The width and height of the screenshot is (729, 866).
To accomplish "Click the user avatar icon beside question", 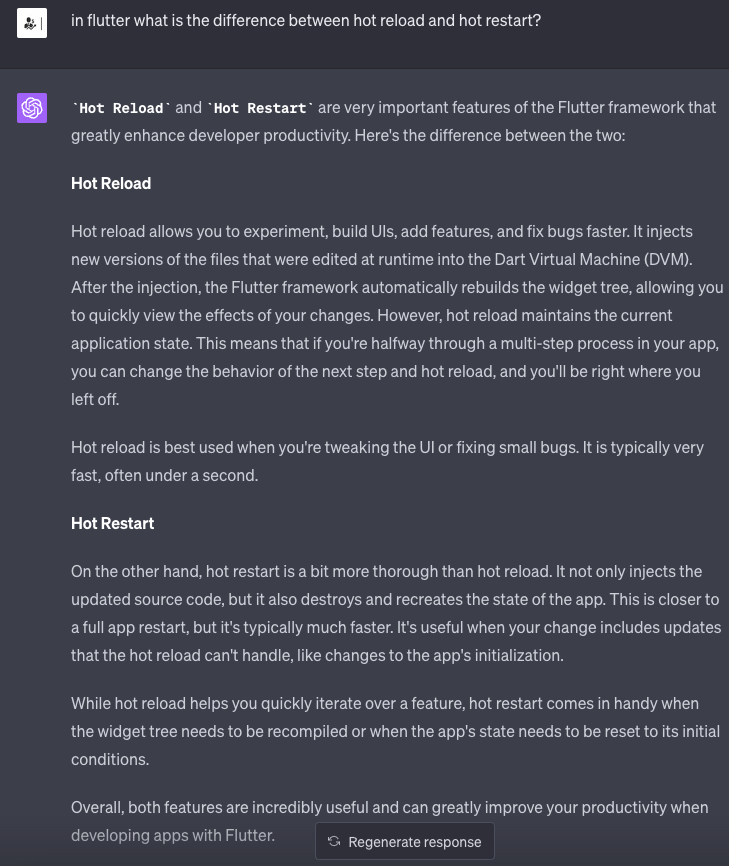I will click(32, 21).
